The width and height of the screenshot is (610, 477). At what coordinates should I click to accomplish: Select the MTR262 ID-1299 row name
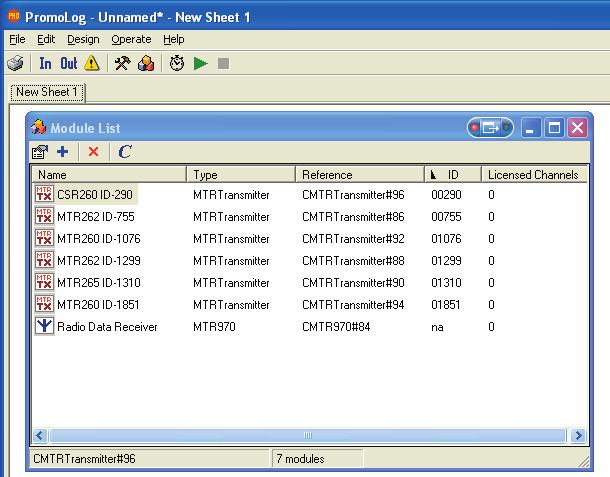pos(98,260)
